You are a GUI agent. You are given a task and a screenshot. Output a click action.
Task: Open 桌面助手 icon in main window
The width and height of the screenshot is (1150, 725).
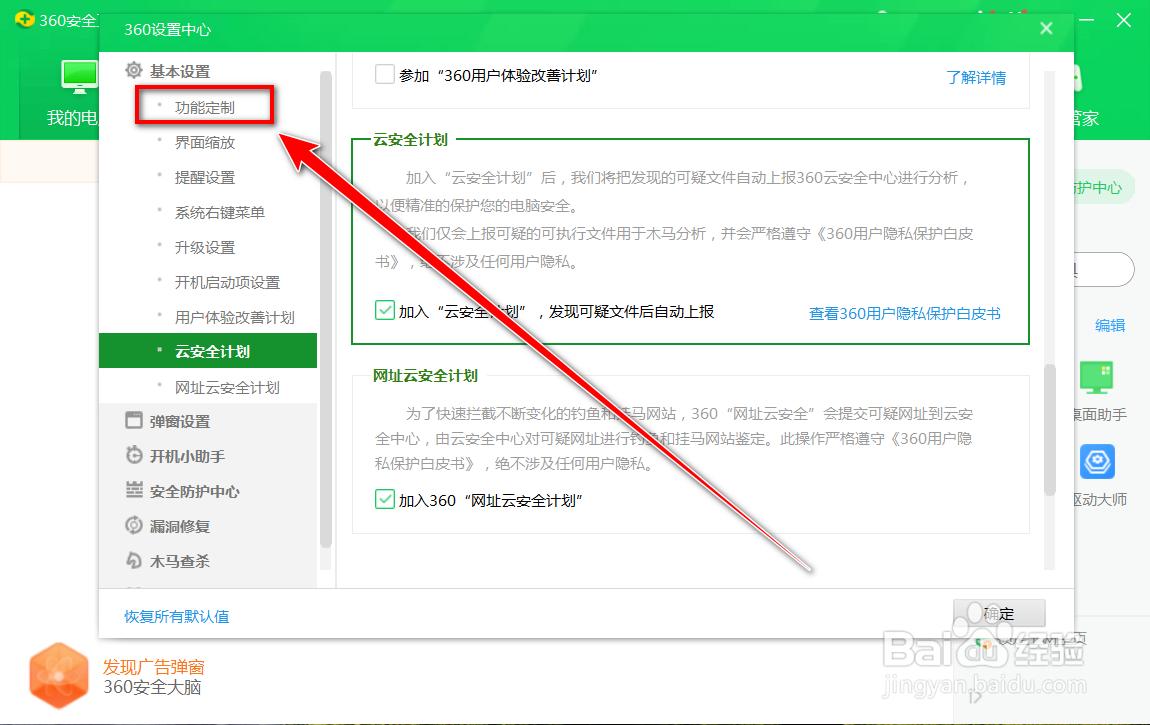click(1096, 378)
